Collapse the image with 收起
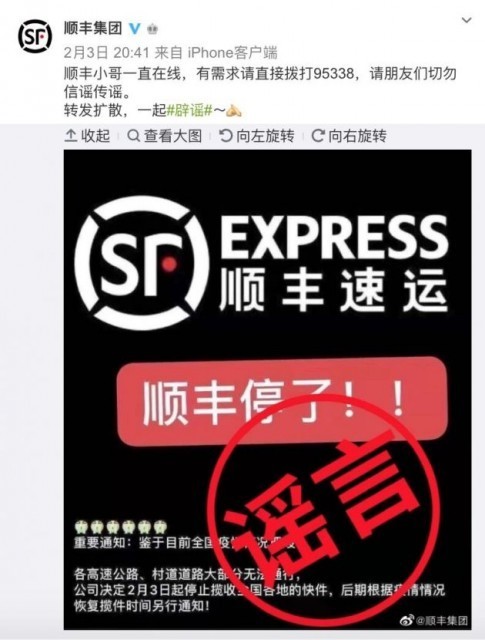 click(x=87, y=136)
